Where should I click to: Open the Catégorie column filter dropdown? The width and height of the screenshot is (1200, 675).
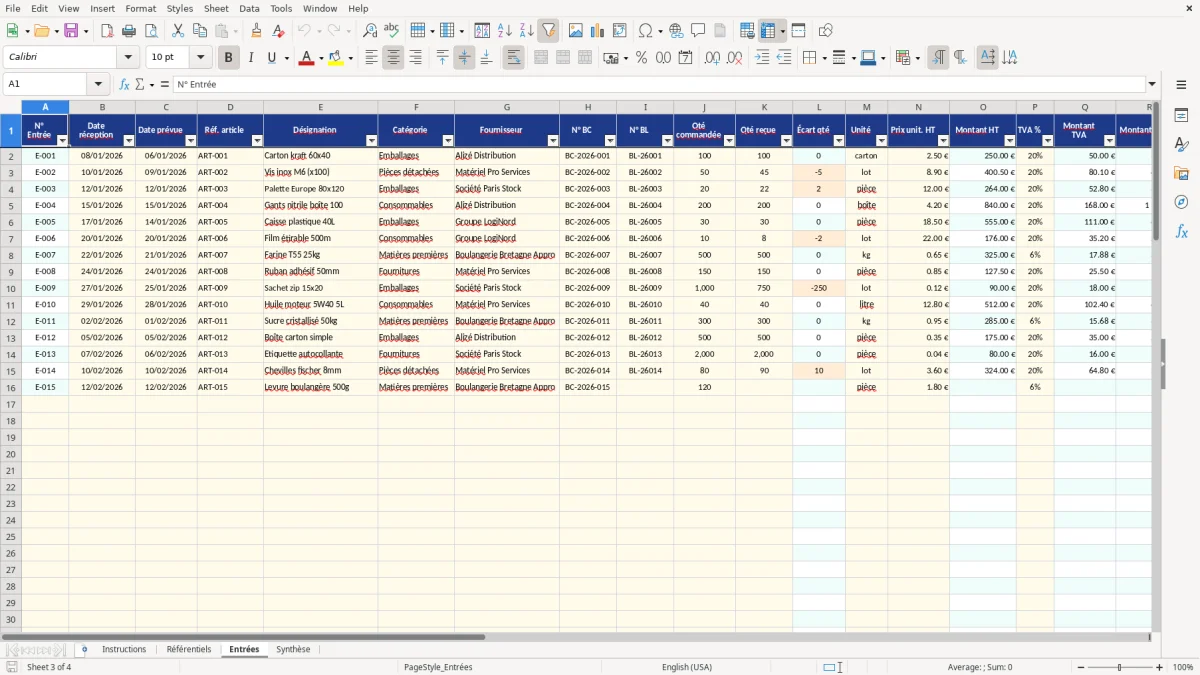pos(448,141)
